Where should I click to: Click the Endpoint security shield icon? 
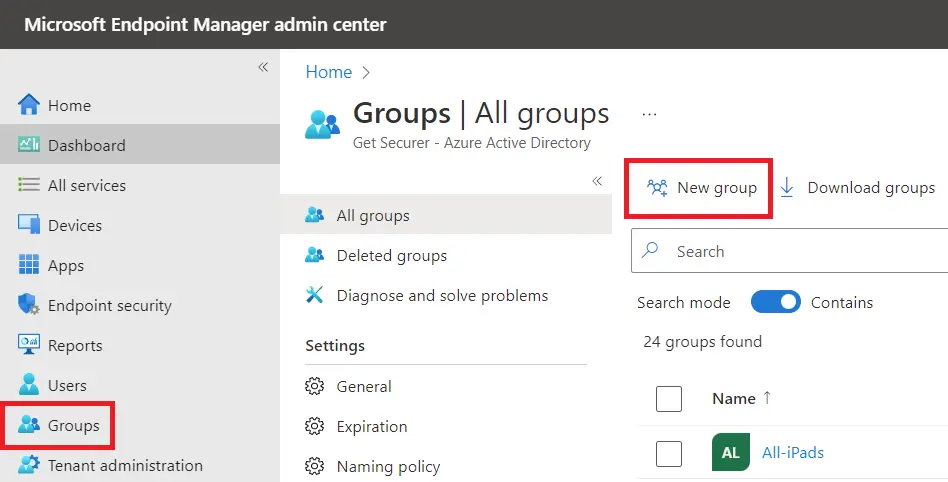[29, 305]
